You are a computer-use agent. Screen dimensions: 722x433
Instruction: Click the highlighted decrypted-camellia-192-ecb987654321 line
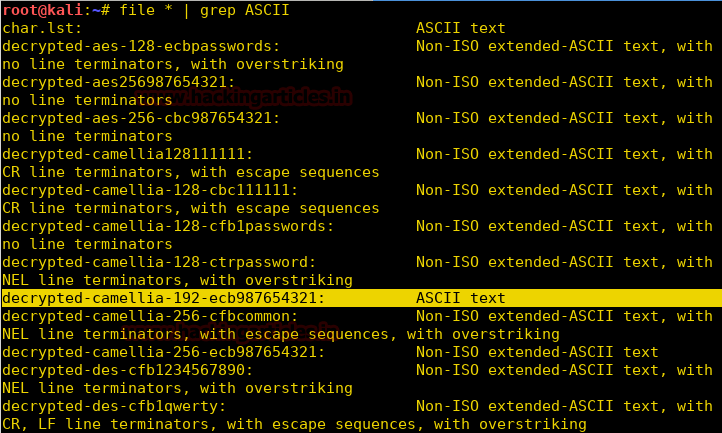[163, 298]
